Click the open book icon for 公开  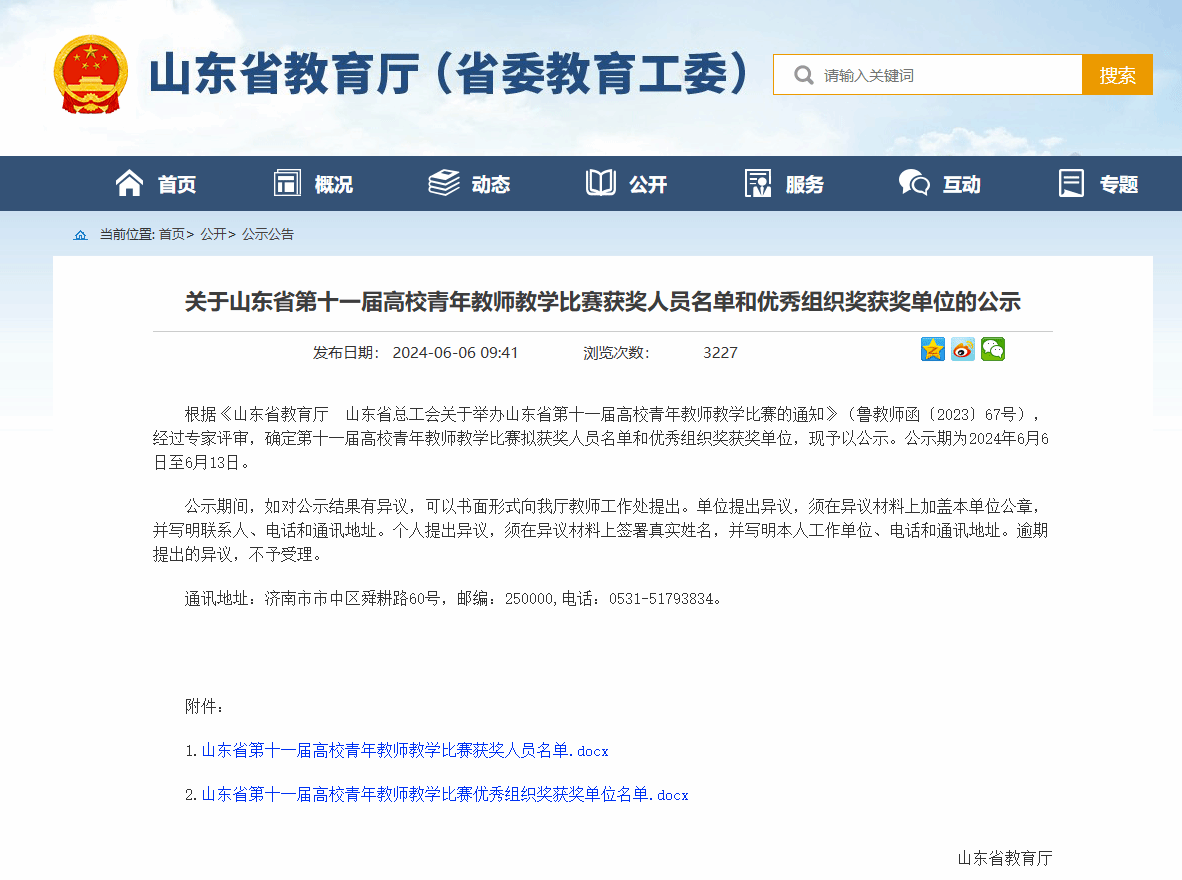(601, 183)
